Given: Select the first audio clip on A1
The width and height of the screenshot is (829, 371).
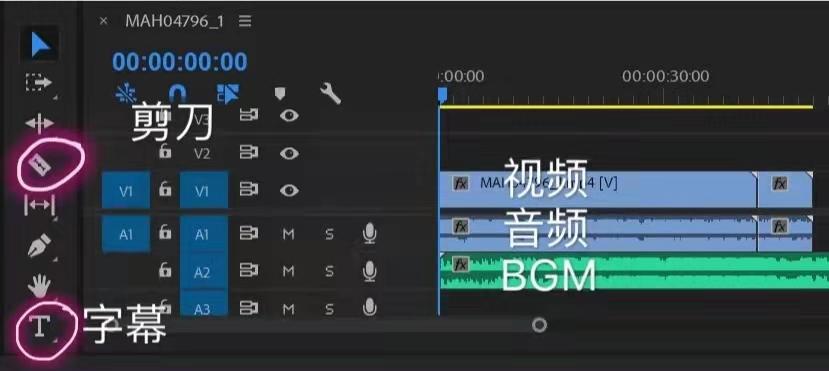Looking at the screenshot, I should (598, 234).
